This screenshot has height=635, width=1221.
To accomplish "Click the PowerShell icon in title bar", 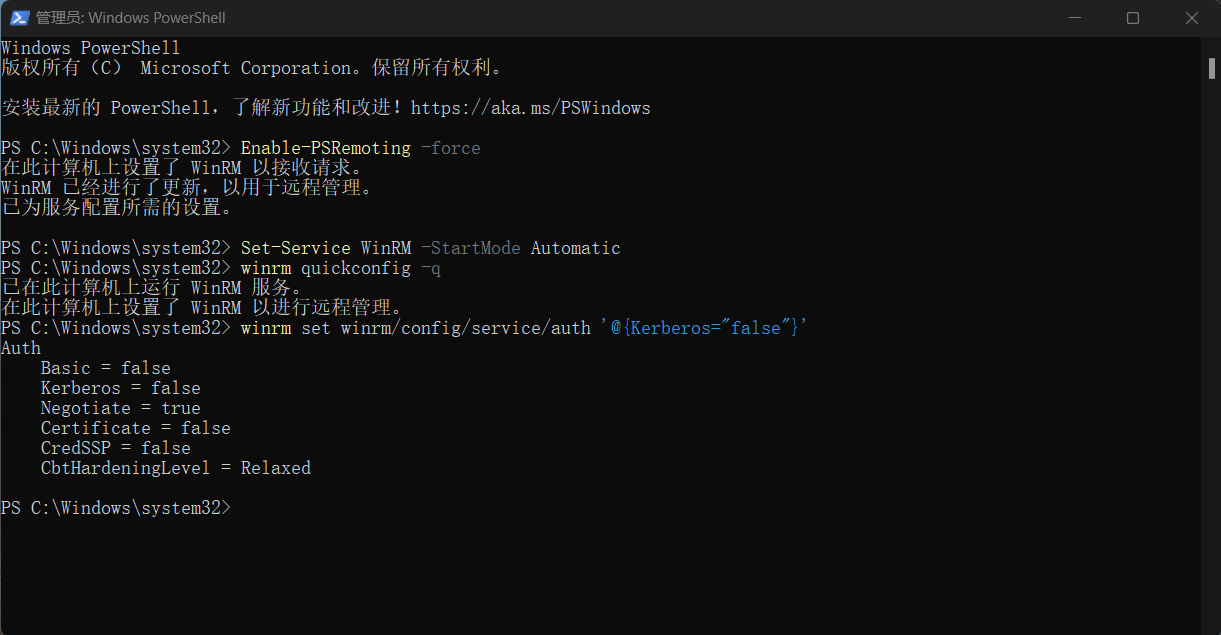I will point(19,17).
